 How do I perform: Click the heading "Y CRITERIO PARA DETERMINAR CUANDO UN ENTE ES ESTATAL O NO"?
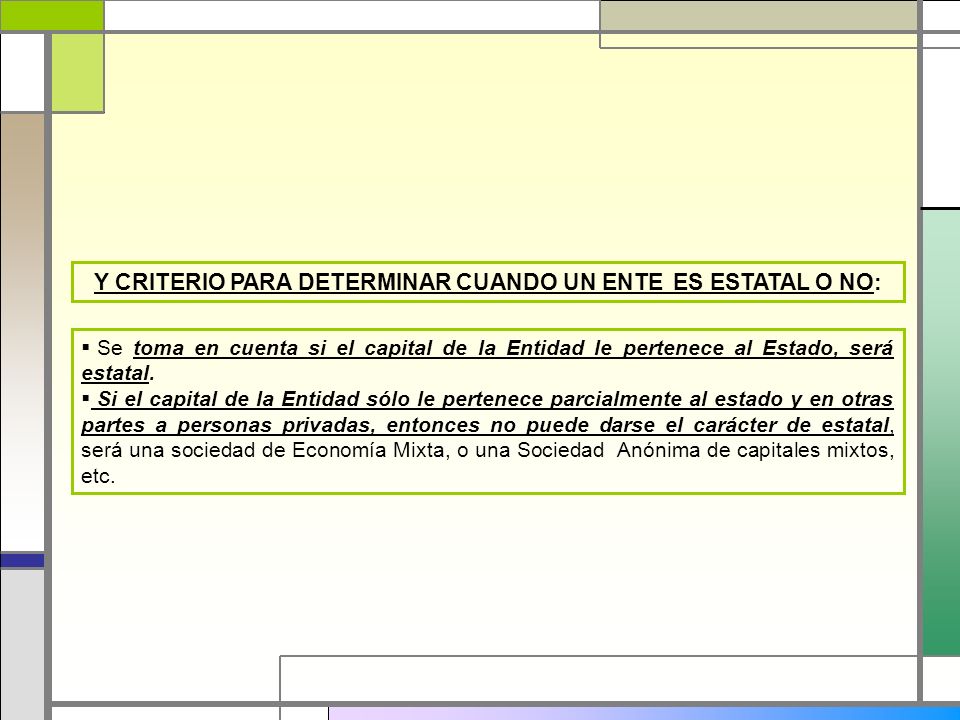click(x=487, y=282)
